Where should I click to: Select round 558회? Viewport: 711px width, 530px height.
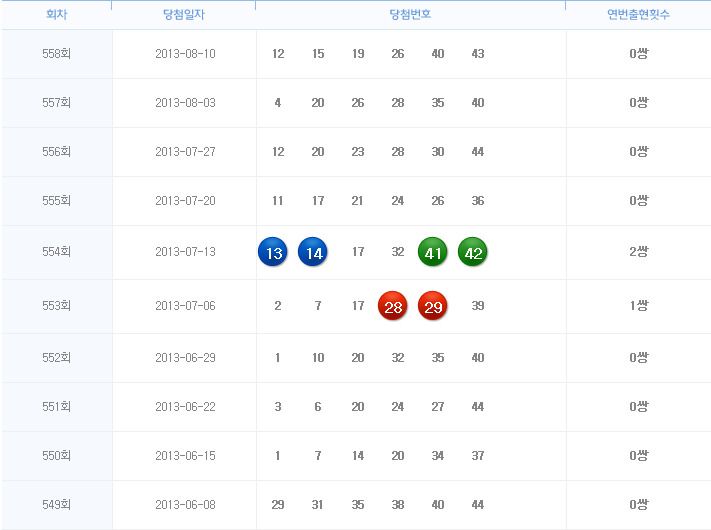coord(57,53)
